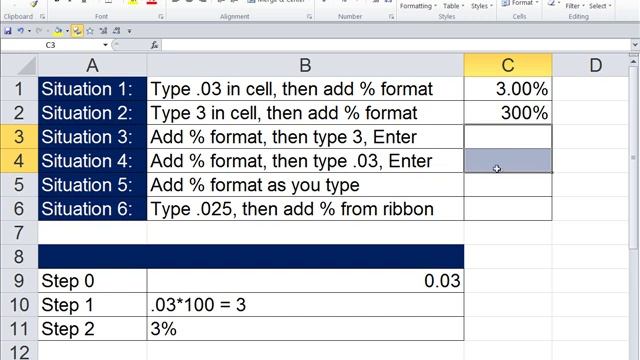Click the 'Step 0' cell
This screenshot has height=360, width=640.
[x=92, y=281]
